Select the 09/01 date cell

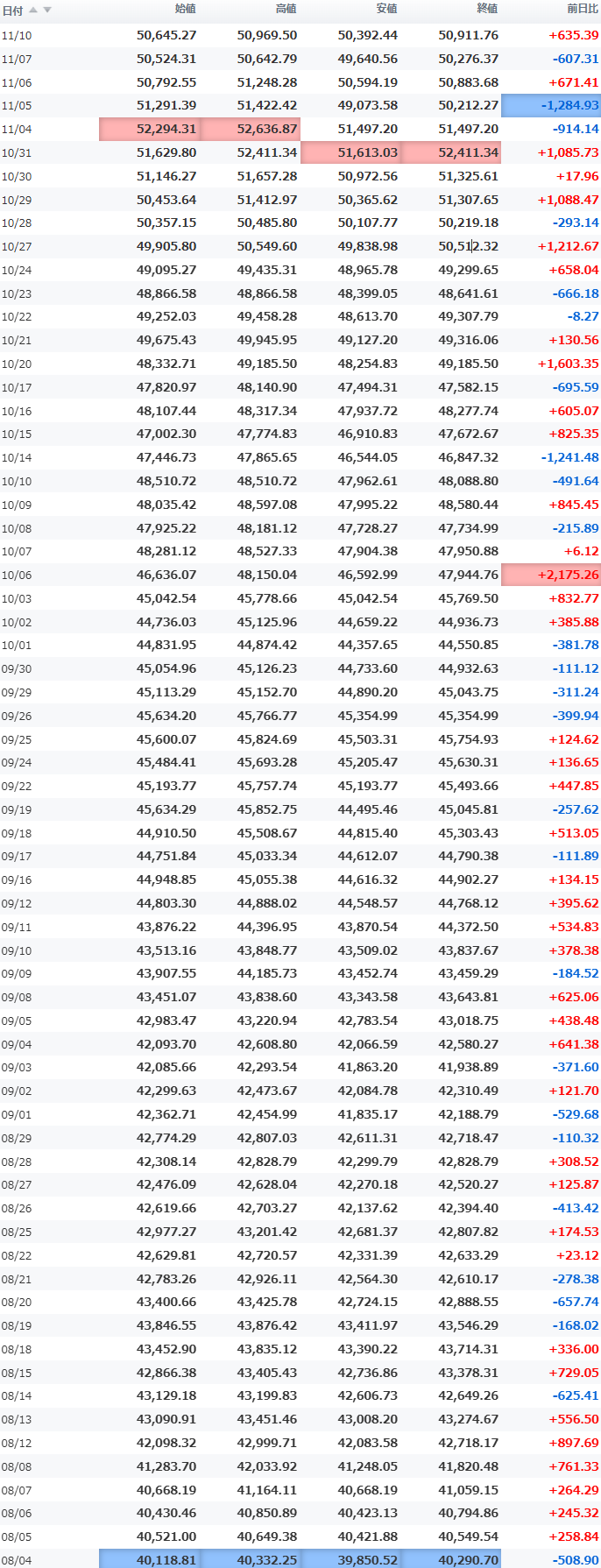pos(17,1115)
